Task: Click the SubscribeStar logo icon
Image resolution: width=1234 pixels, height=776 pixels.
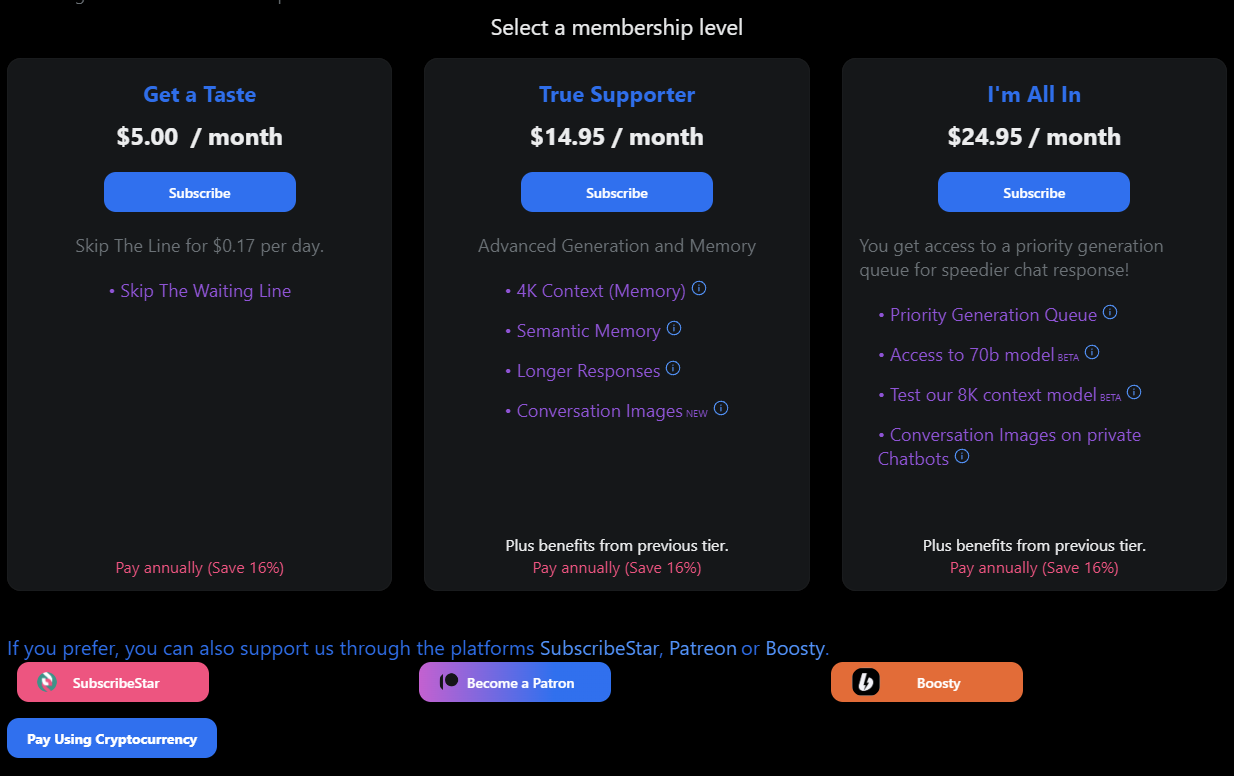Action: click(x=45, y=681)
